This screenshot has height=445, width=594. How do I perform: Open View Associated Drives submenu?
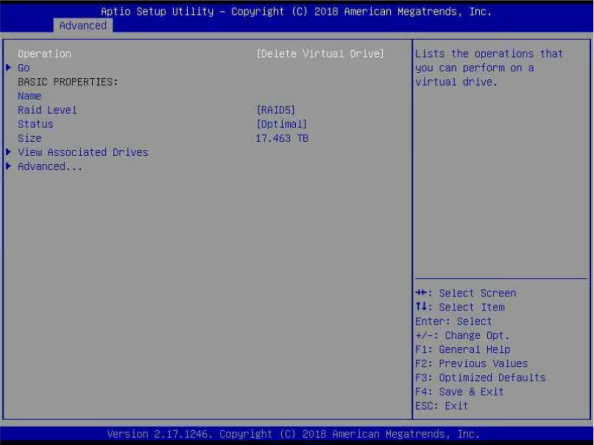click(x=83, y=152)
